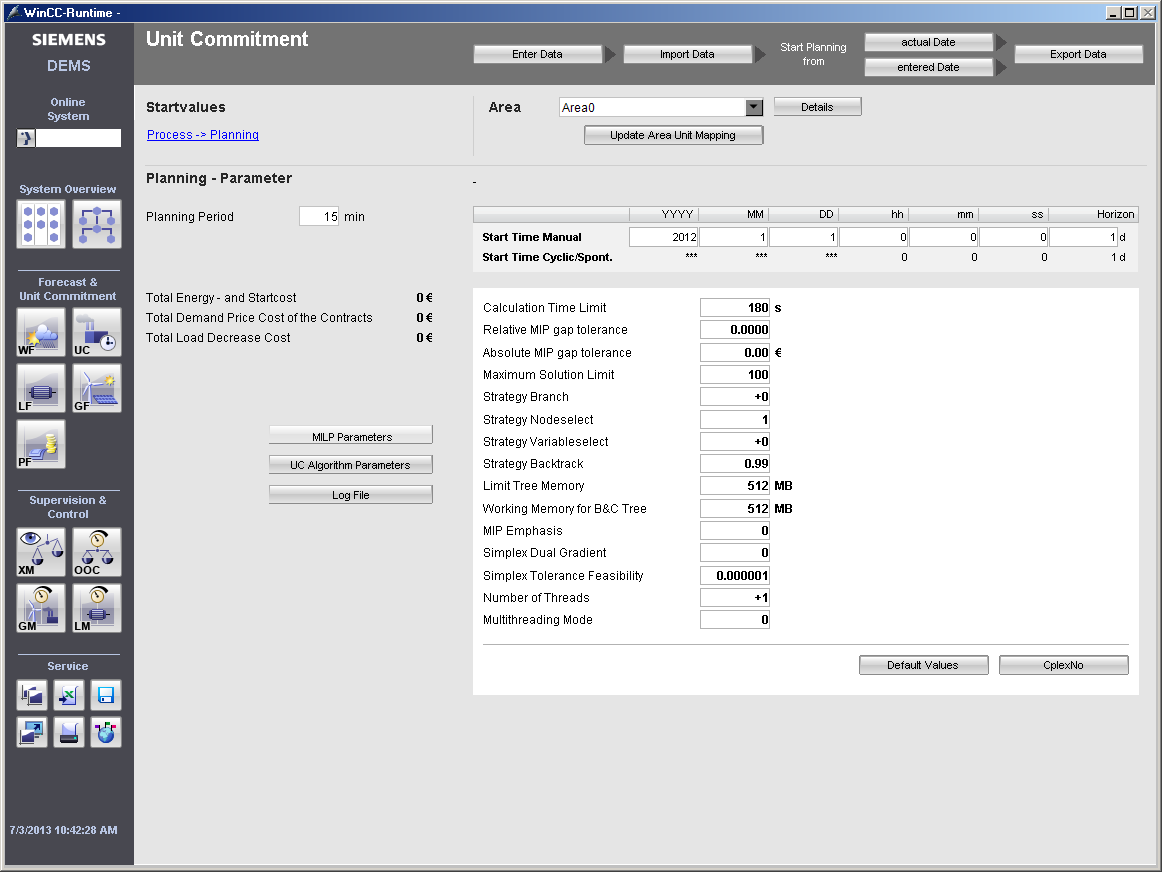Click the Limit Tree Memory field
The width and height of the screenshot is (1162, 872).
pos(735,486)
